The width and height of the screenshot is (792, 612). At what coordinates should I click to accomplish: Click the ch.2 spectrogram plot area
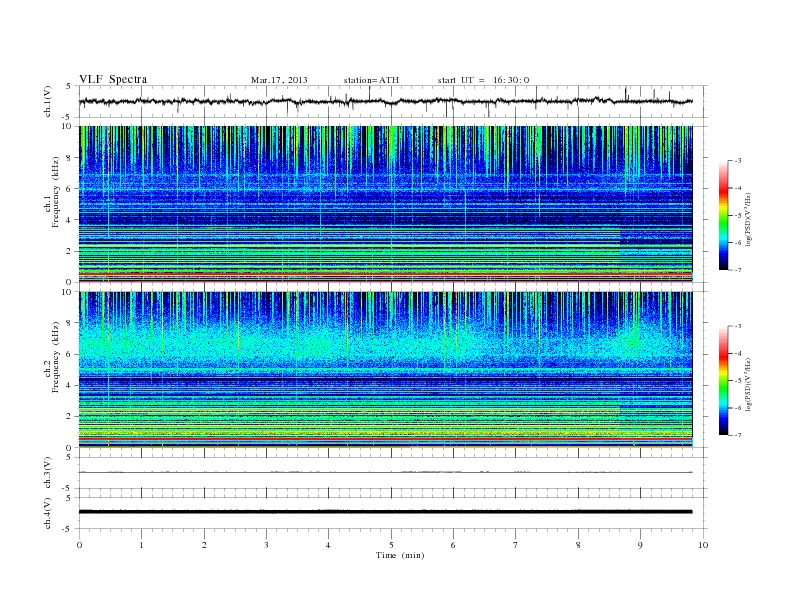(x=386, y=369)
